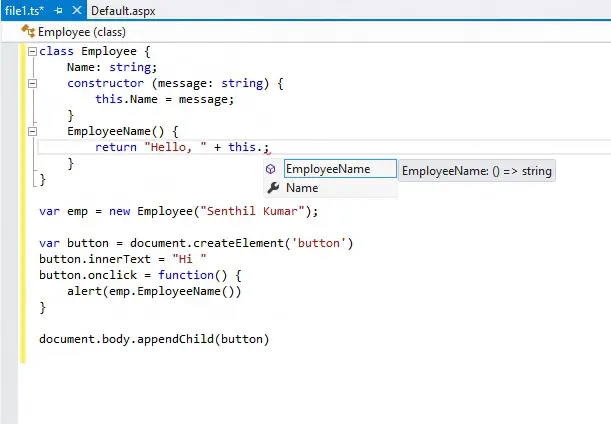611x424 pixels.
Task: Click the EmployeeName signature tooltip
Action: (x=476, y=172)
